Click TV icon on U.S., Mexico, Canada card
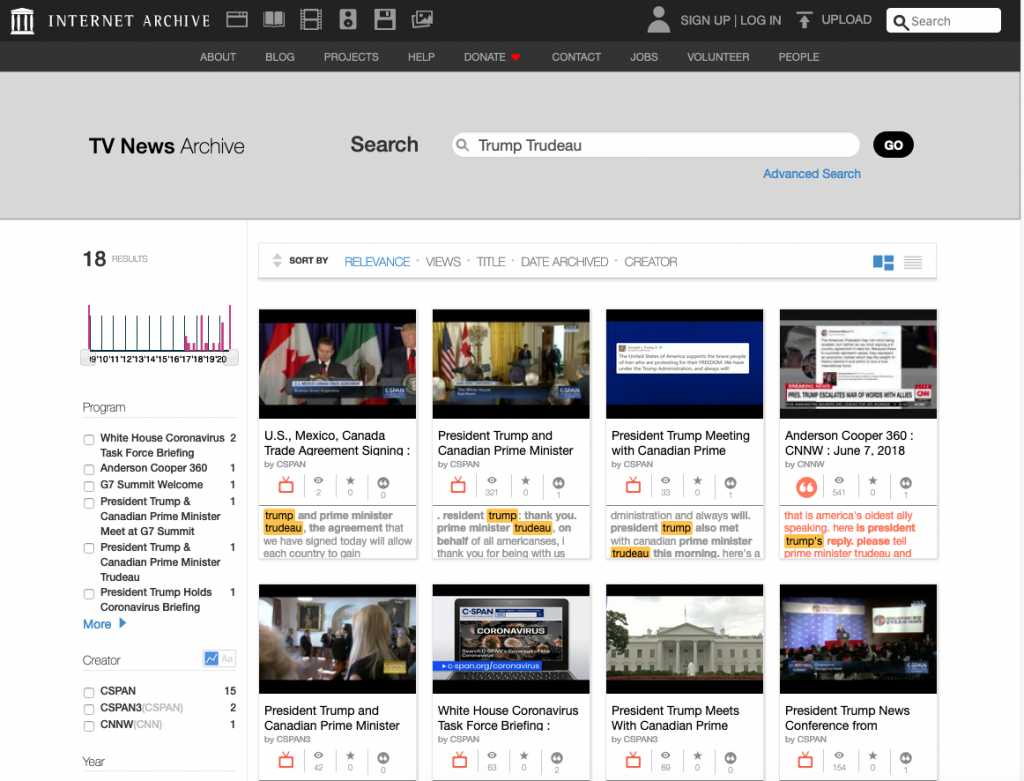Screen dimensions: 1024x781 [x=286, y=485]
